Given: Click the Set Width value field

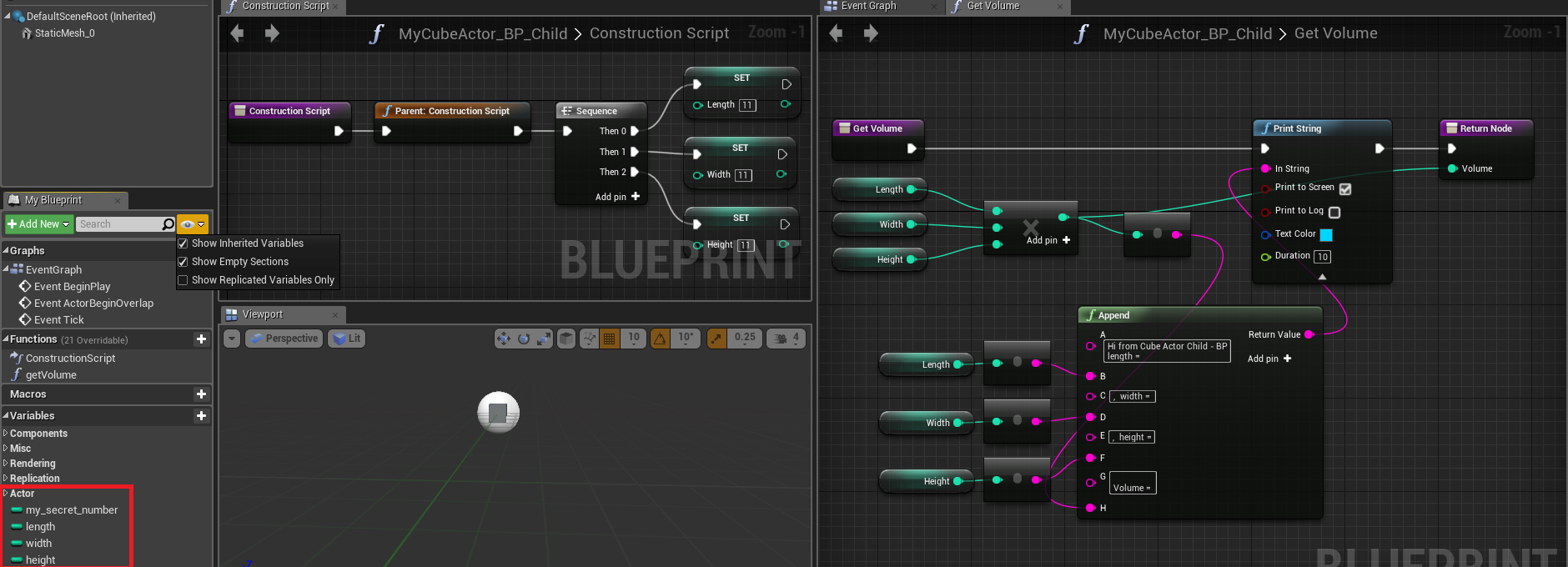Looking at the screenshot, I should point(742,175).
